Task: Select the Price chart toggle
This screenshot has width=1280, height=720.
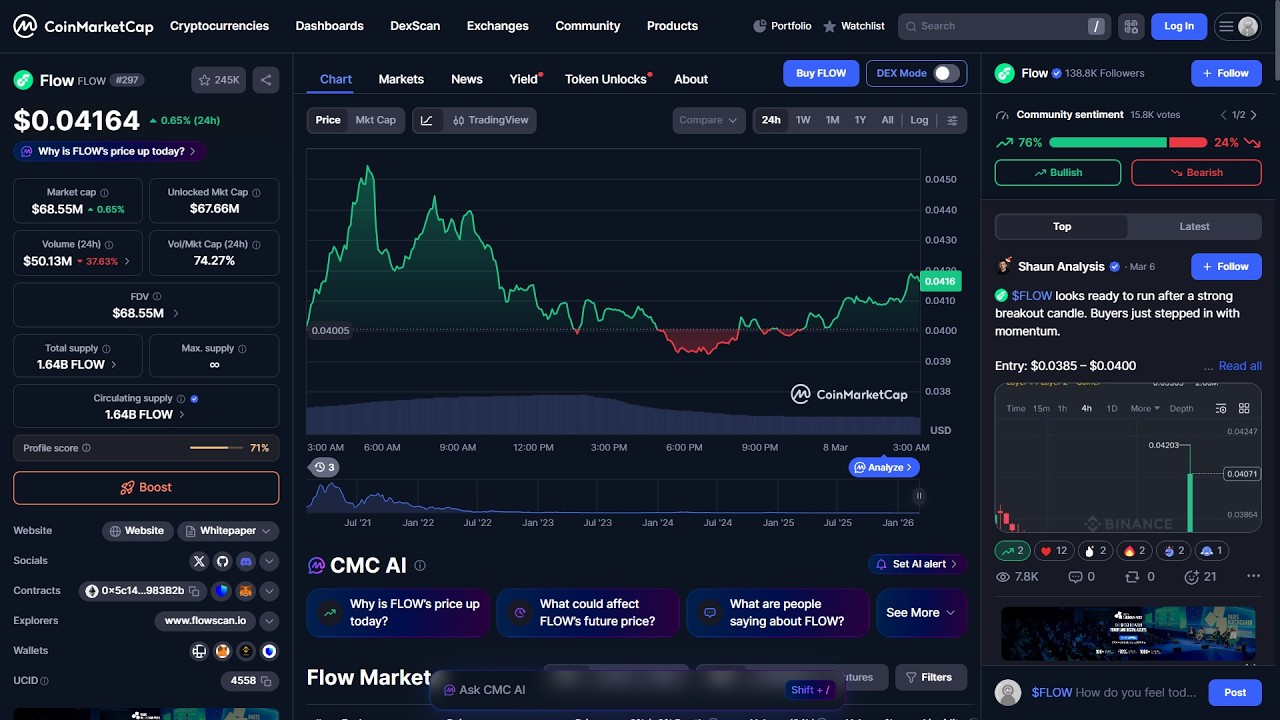Action: point(328,120)
